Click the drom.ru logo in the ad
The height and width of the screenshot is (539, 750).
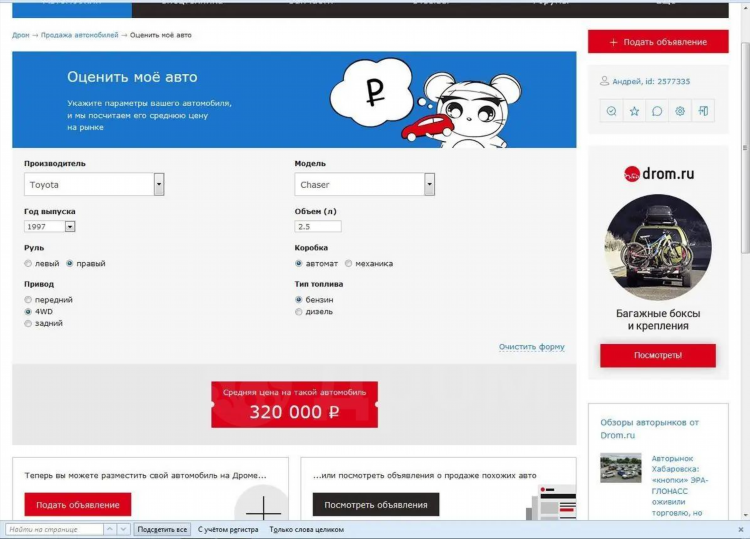pos(658,174)
